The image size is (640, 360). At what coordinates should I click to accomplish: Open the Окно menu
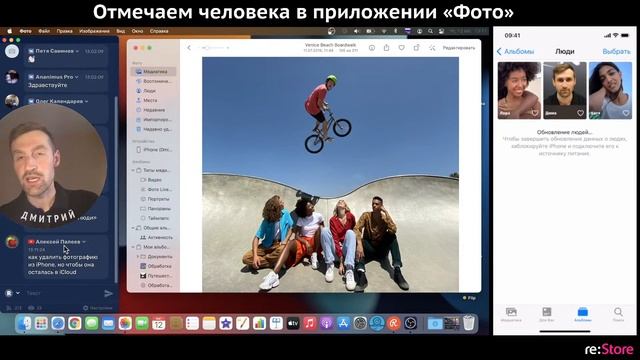point(138,31)
